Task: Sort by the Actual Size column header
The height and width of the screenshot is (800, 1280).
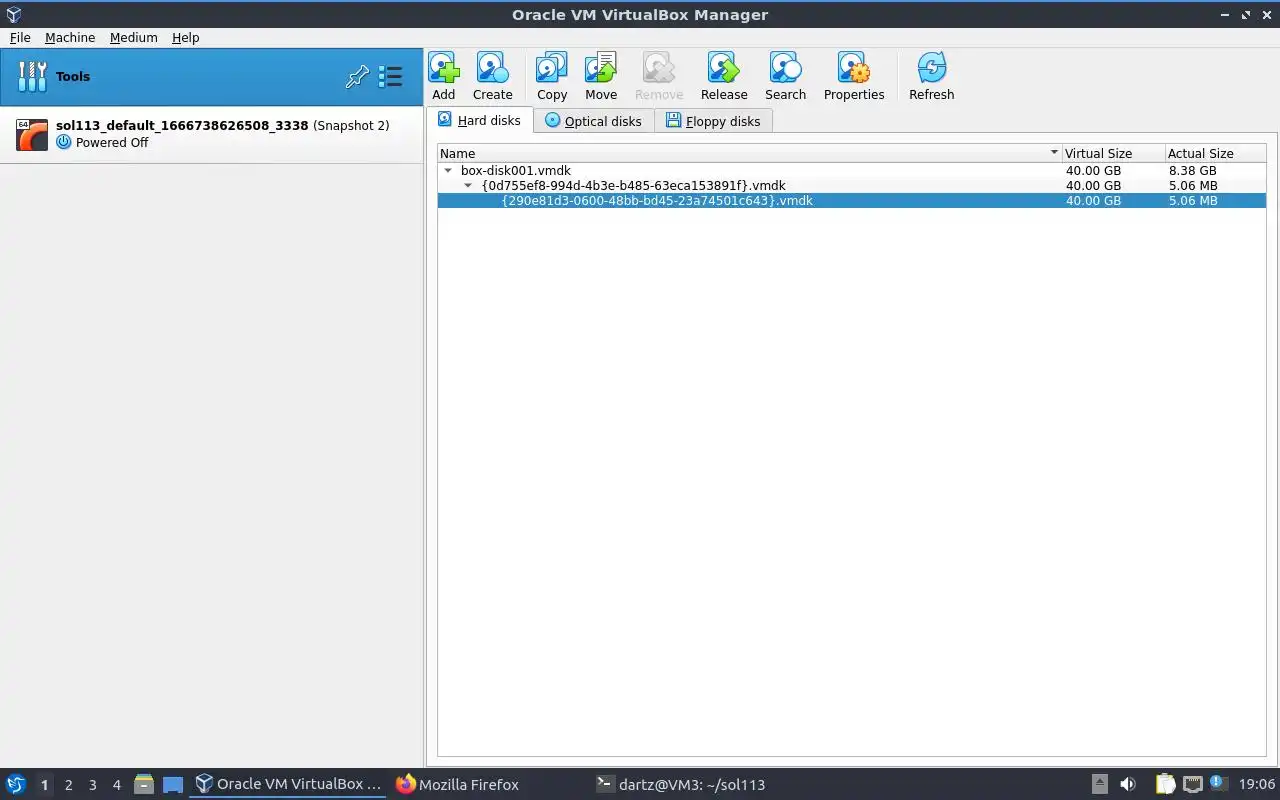Action: pyautogui.click(x=1215, y=153)
